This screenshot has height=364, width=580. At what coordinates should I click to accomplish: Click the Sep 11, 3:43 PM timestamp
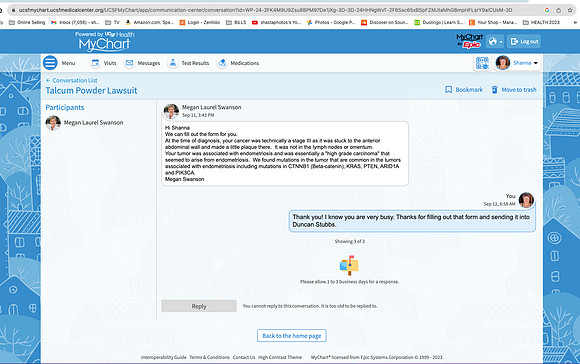(198, 115)
